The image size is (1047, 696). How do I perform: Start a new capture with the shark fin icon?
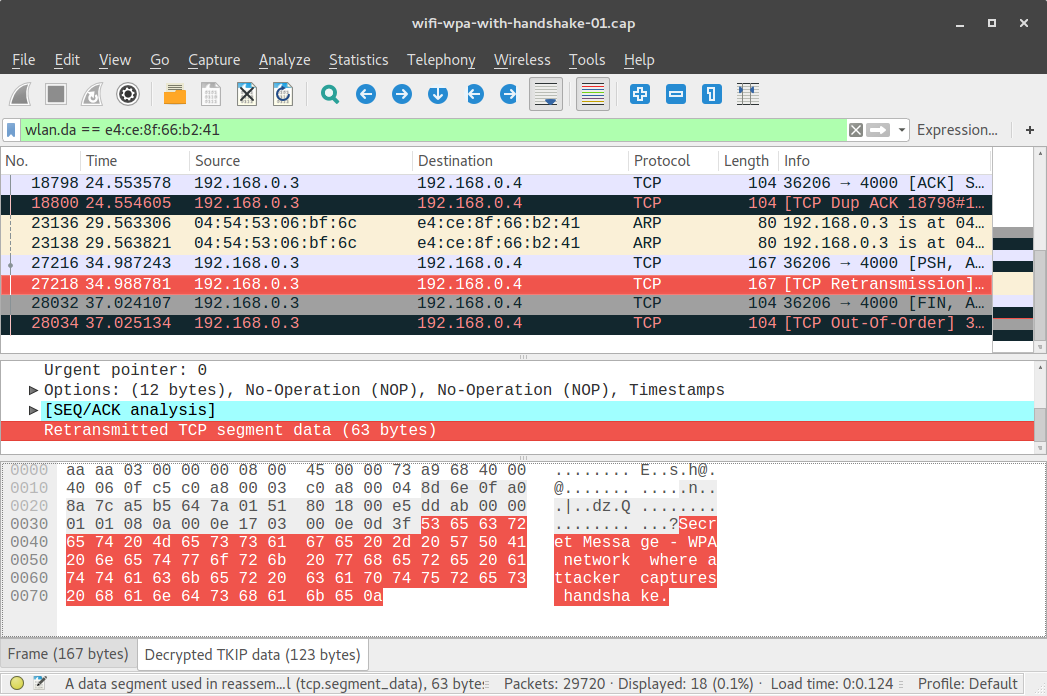[x=22, y=93]
